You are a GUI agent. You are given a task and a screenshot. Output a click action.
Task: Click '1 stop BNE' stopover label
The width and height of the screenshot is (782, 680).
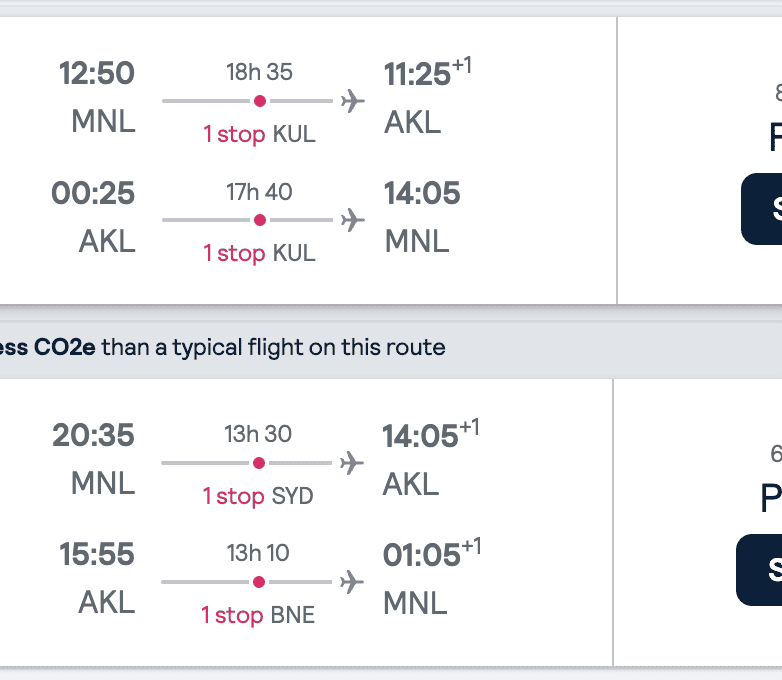click(258, 616)
